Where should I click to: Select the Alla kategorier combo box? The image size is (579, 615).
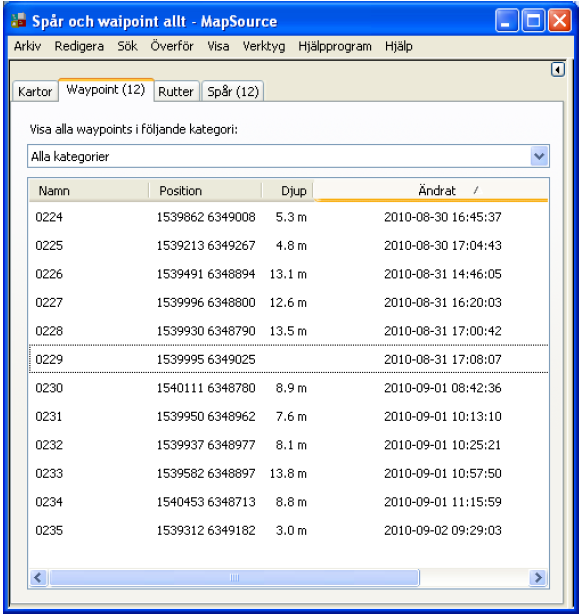click(288, 156)
